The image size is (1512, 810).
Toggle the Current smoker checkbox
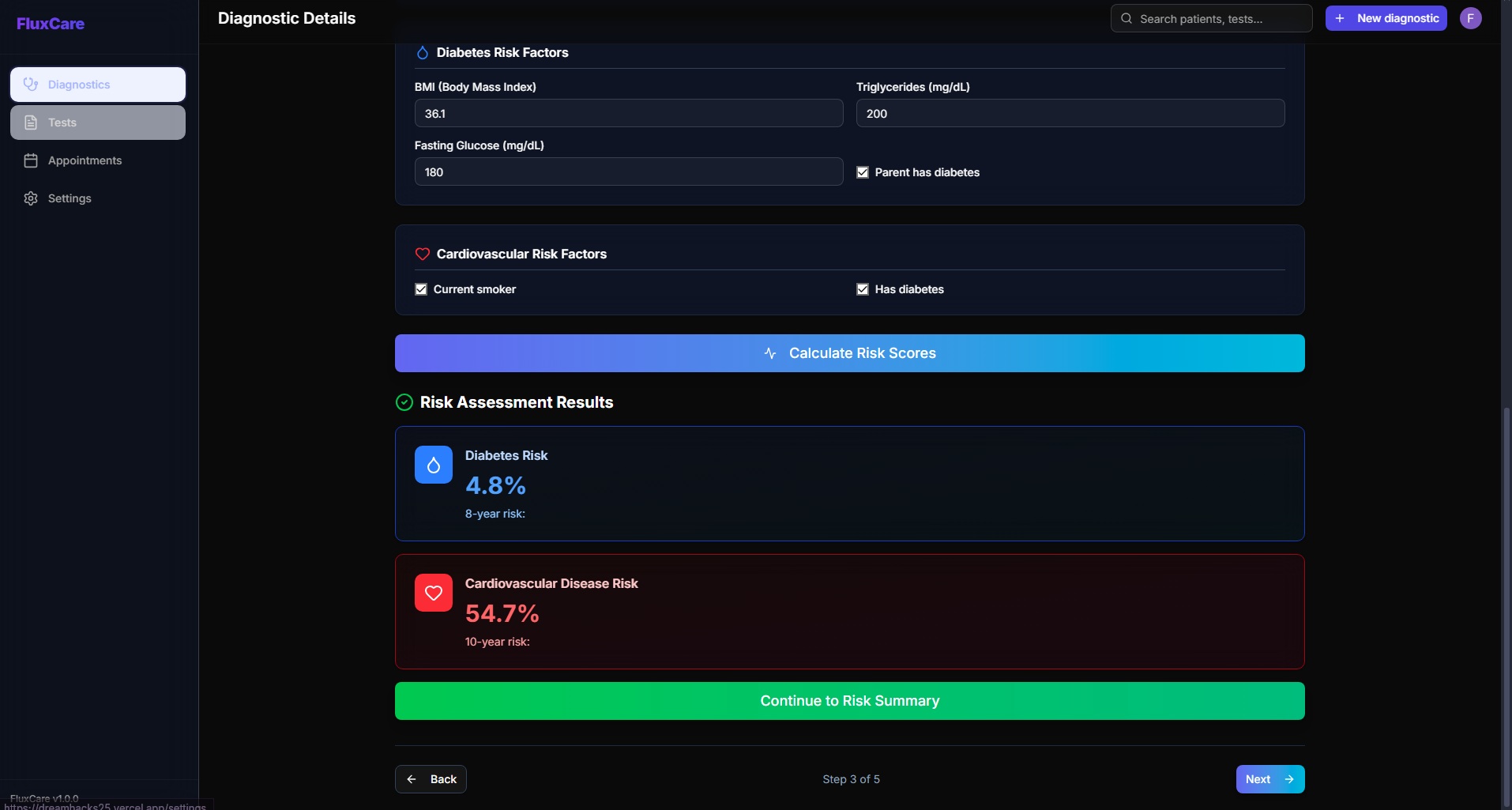421,289
